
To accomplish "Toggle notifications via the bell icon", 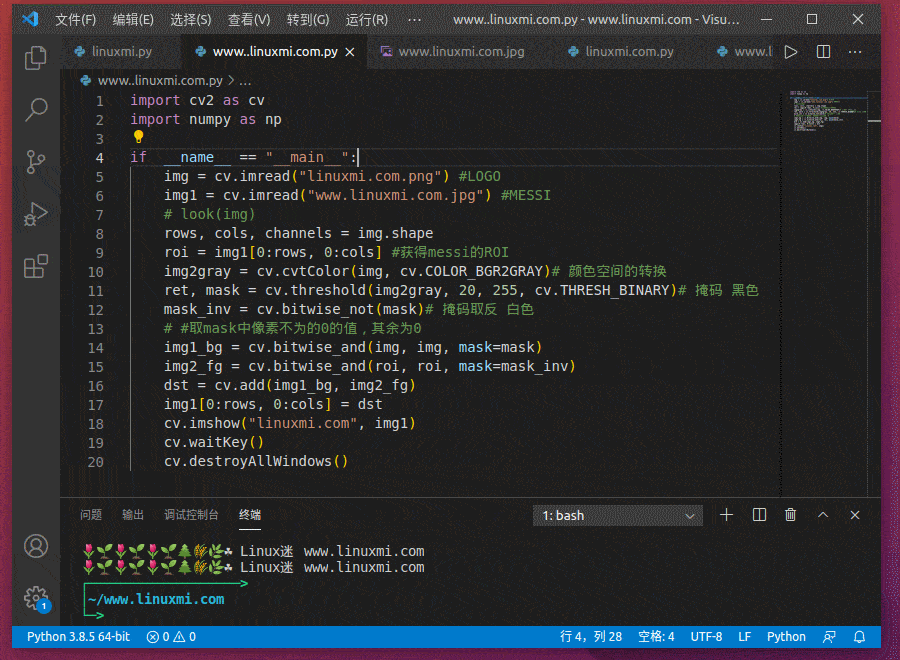I will 859,637.
